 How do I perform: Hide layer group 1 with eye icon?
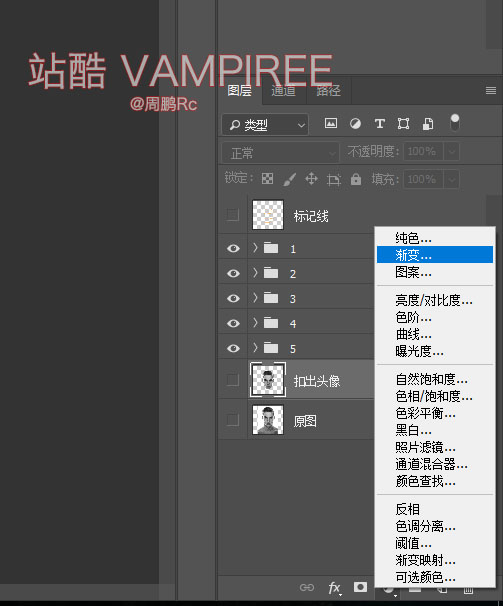click(x=233, y=249)
